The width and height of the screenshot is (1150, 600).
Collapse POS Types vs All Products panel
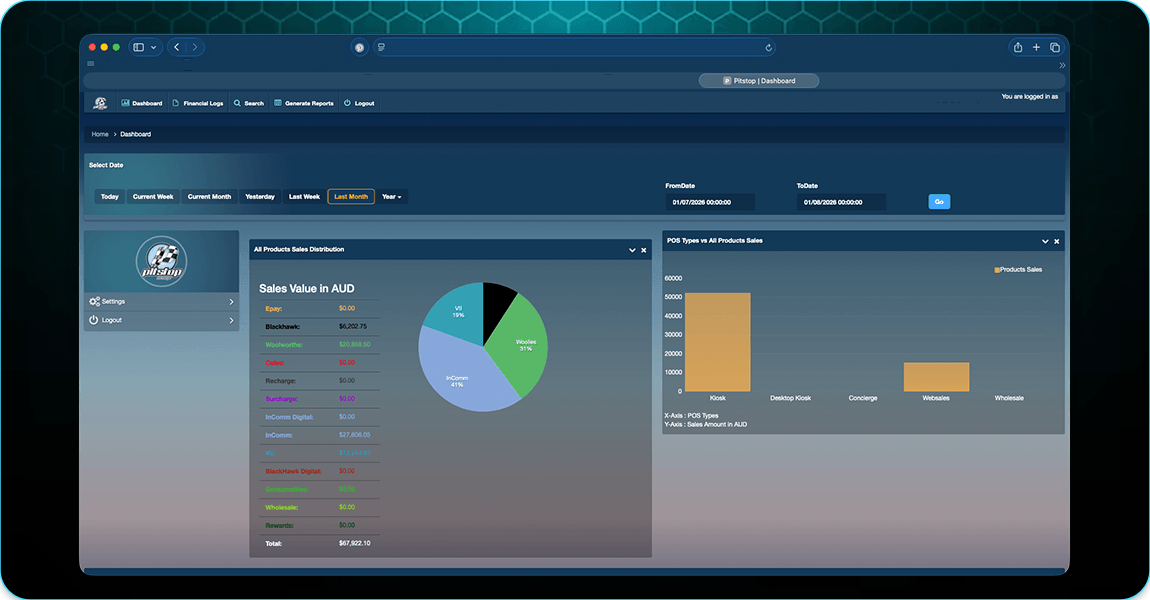point(1045,241)
